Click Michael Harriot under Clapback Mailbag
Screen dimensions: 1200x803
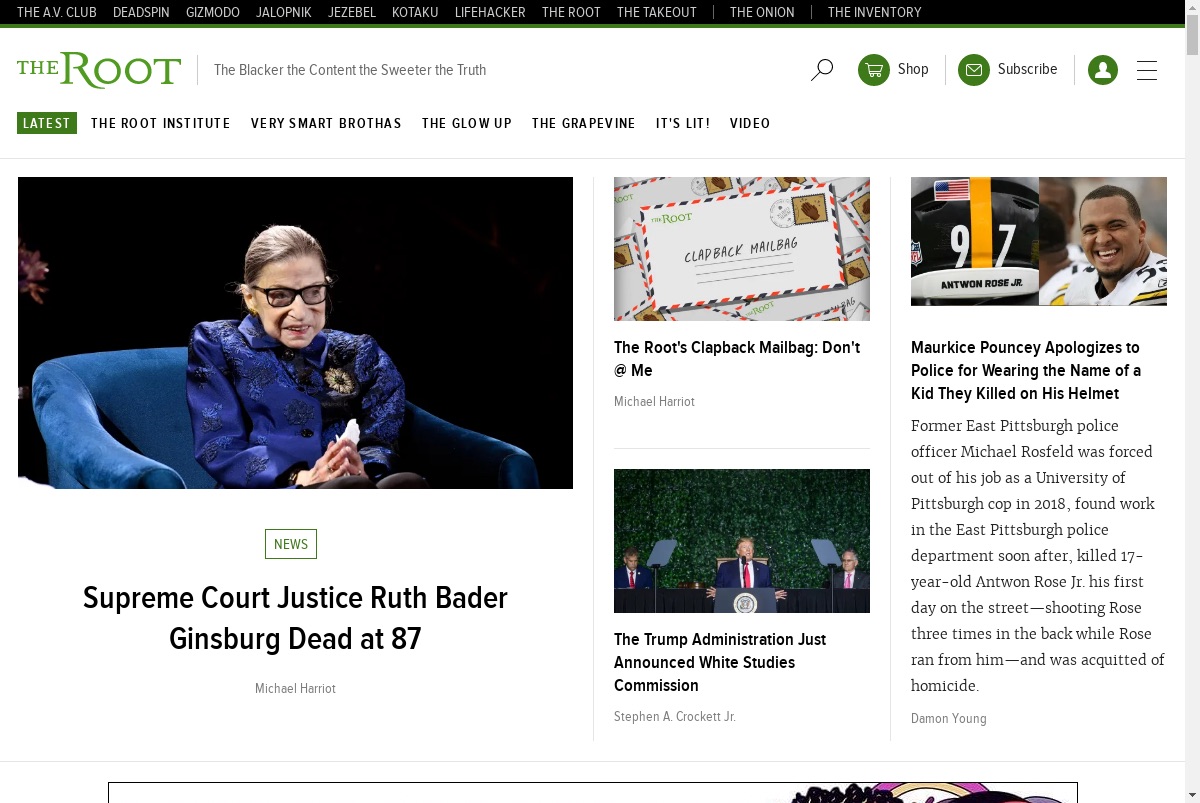tap(654, 402)
